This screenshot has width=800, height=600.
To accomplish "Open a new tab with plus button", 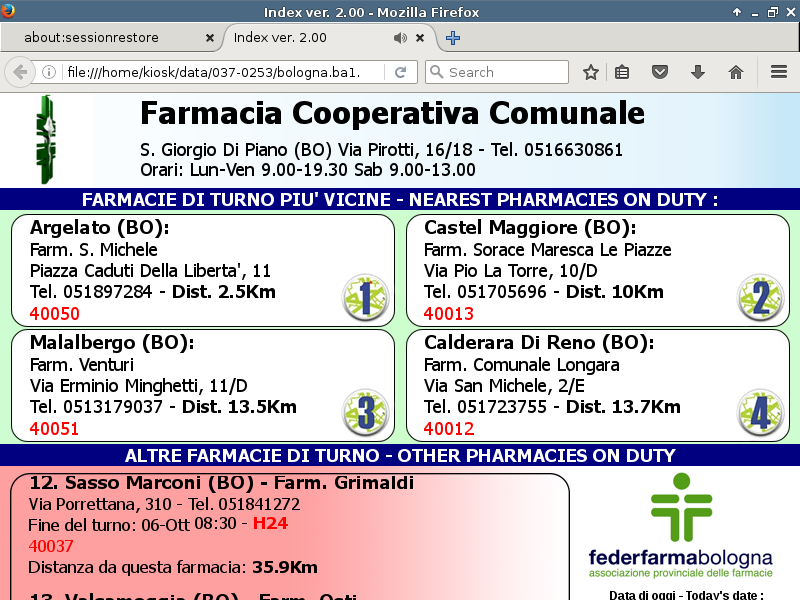I will click(x=453, y=38).
